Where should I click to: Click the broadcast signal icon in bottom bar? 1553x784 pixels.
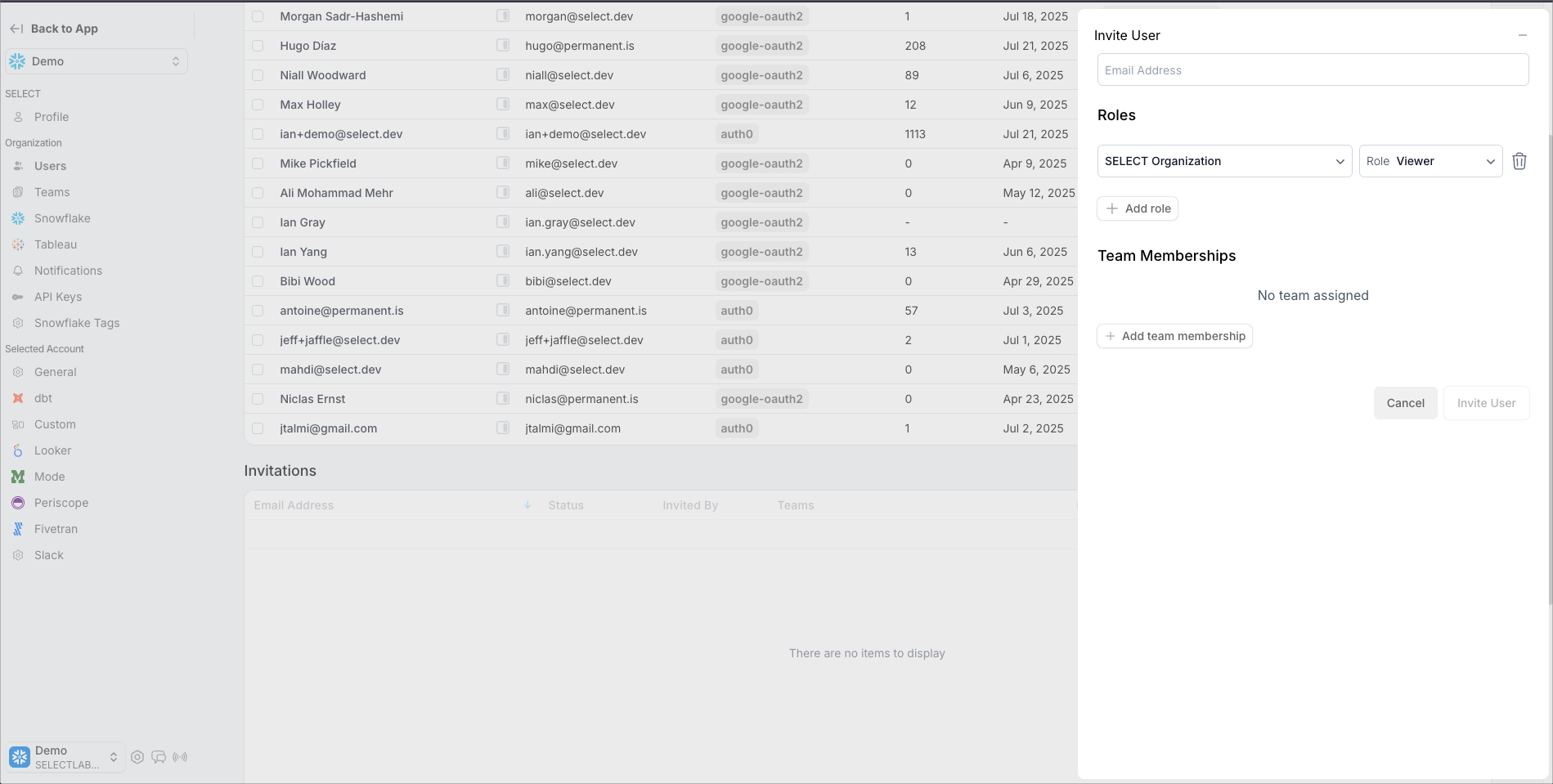click(181, 757)
